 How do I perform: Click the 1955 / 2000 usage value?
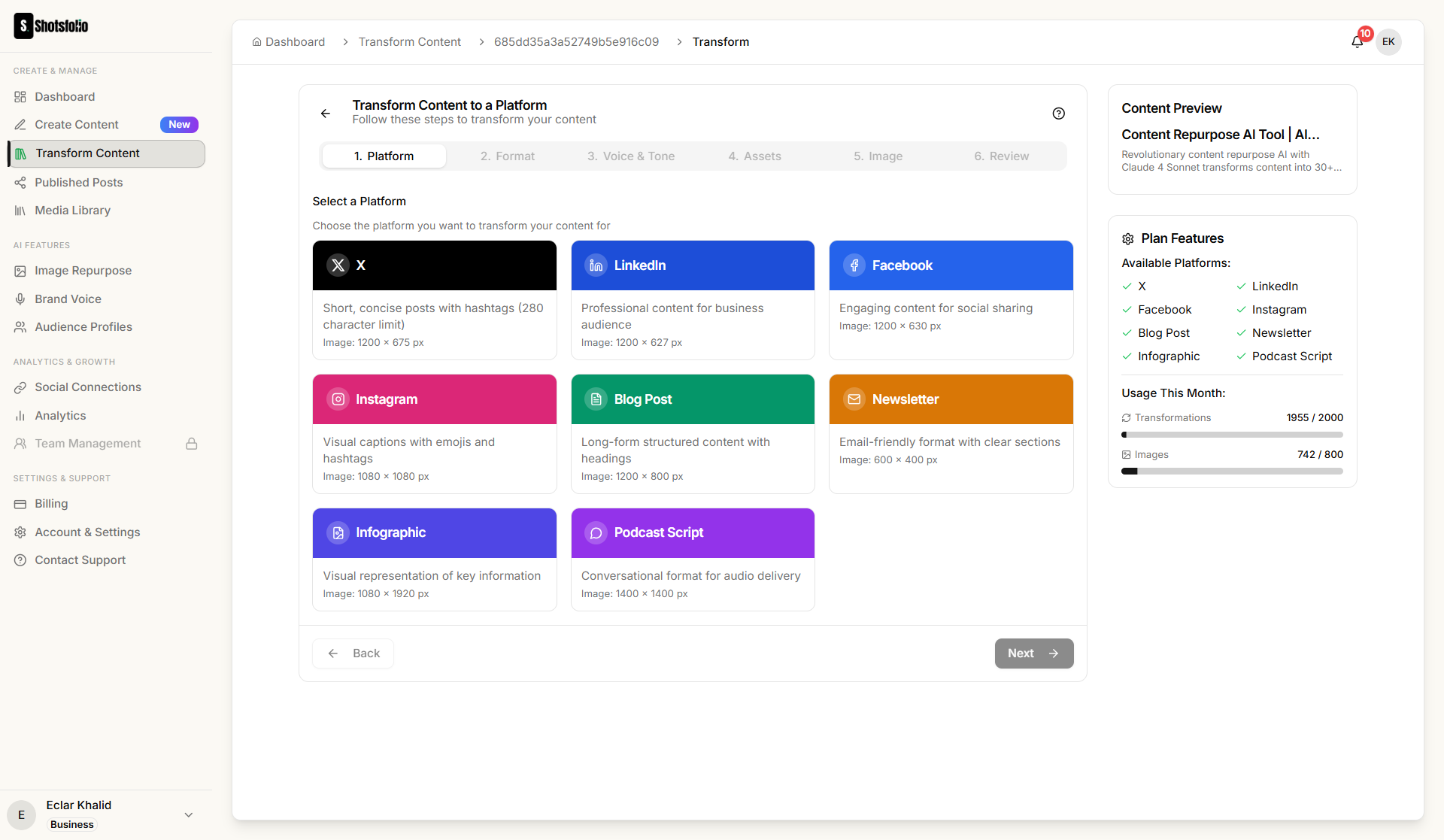pyautogui.click(x=1315, y=417)
